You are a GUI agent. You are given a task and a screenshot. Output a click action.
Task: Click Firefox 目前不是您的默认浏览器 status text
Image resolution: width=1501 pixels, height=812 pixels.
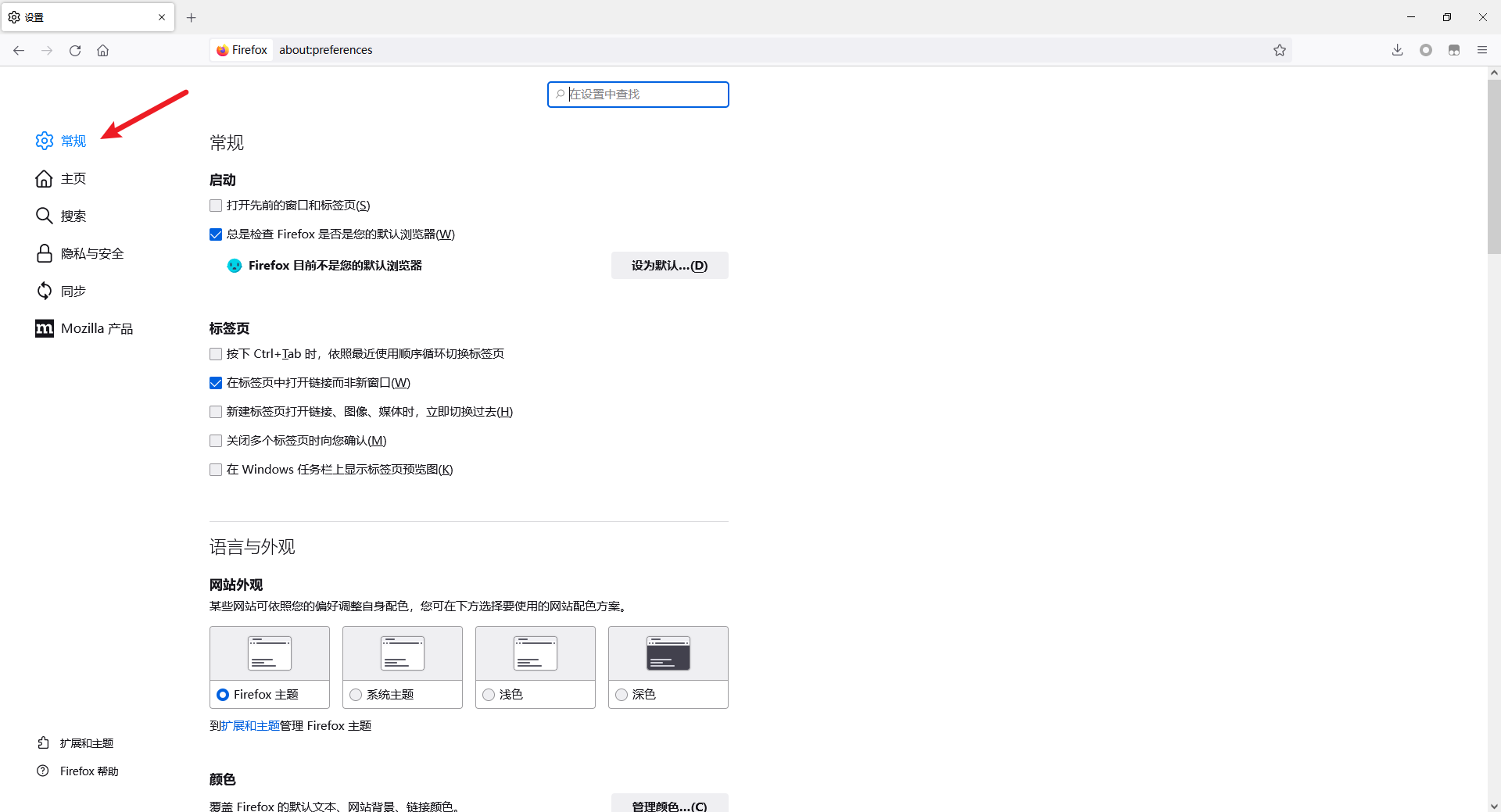click(335, 266)
